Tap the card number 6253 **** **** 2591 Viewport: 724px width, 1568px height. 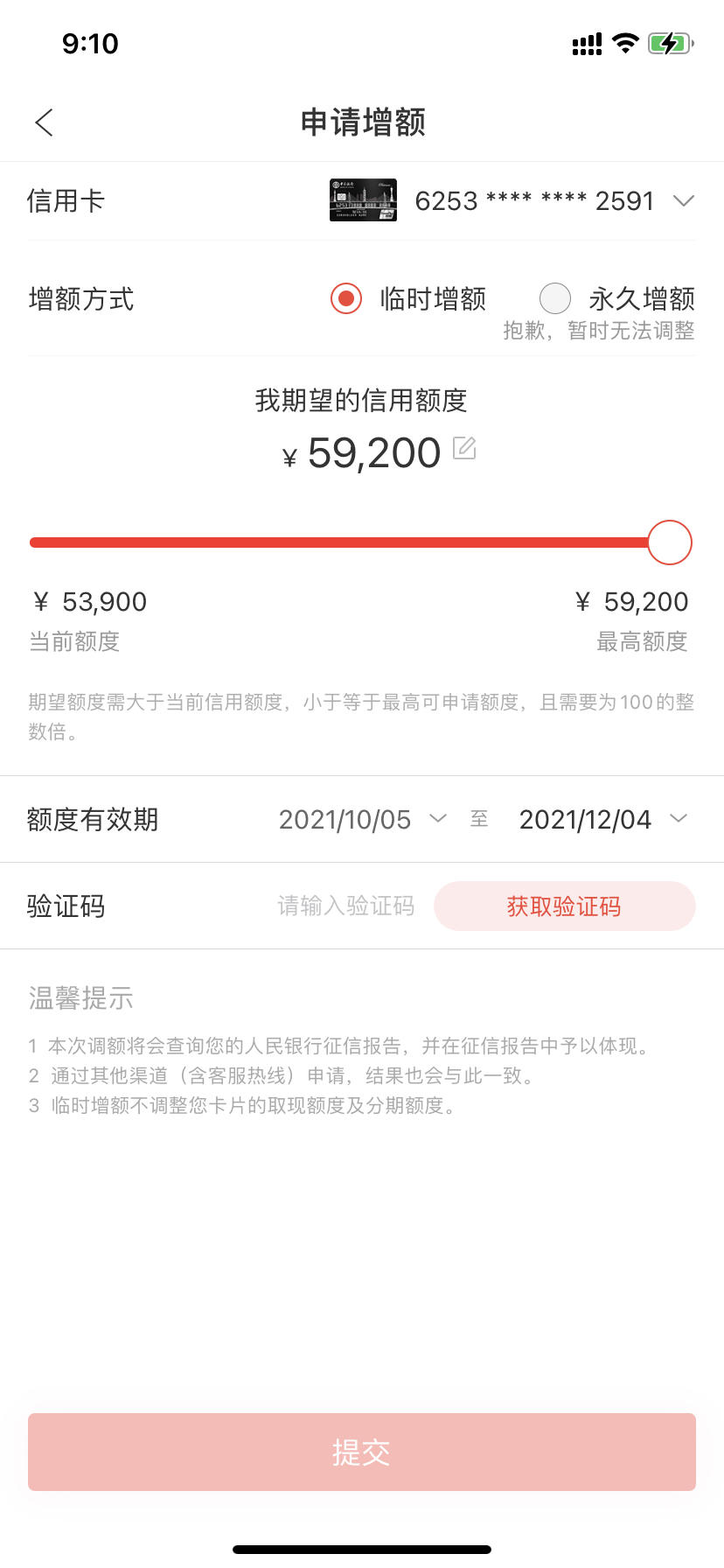pos(534,201)
